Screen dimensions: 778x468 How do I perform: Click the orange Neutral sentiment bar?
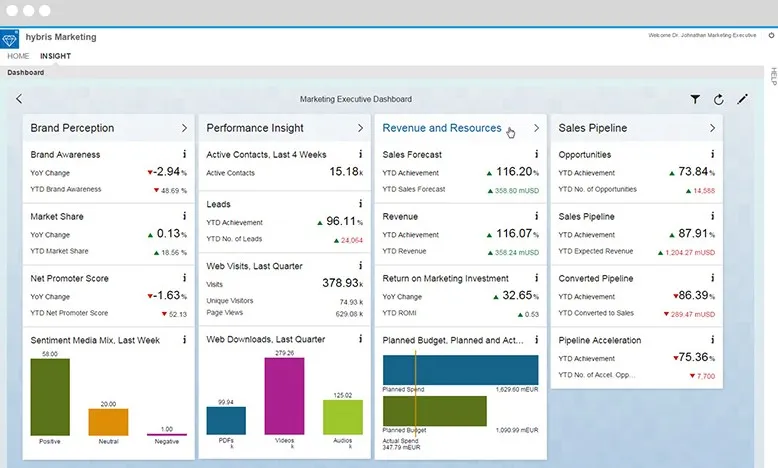click(x=108, y=422)
